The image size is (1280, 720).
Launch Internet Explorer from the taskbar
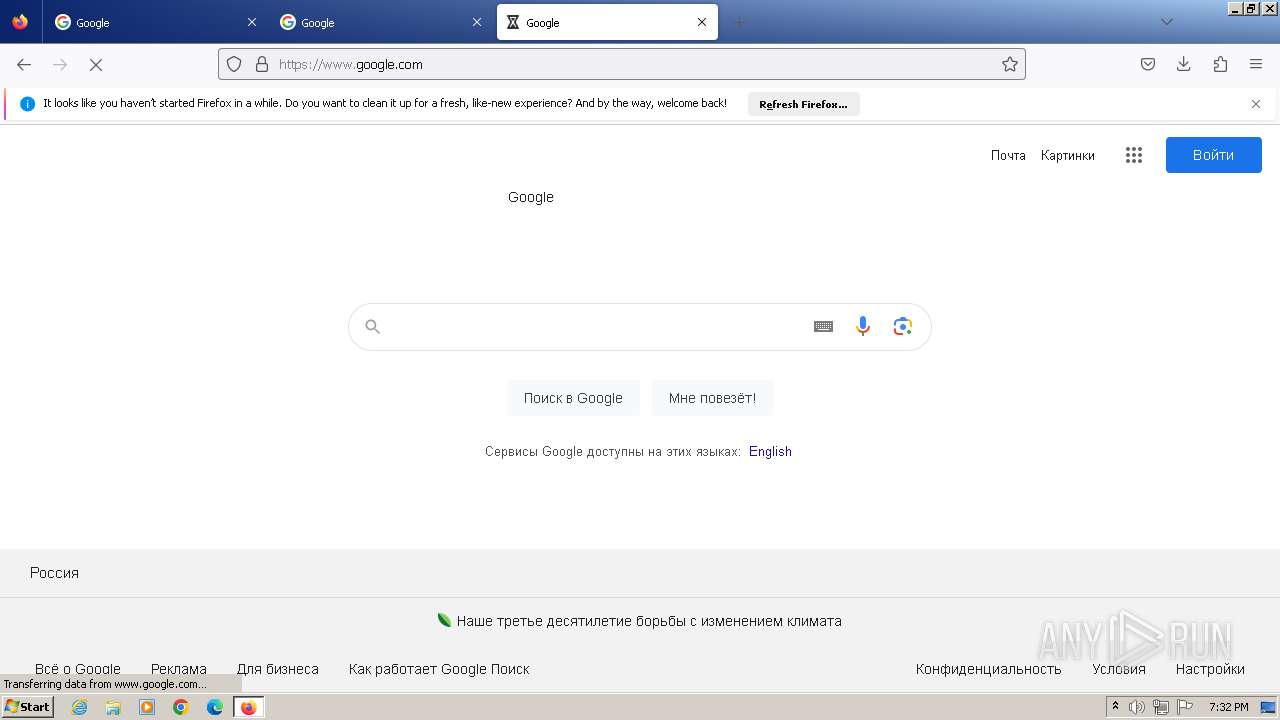click(80, 707)
